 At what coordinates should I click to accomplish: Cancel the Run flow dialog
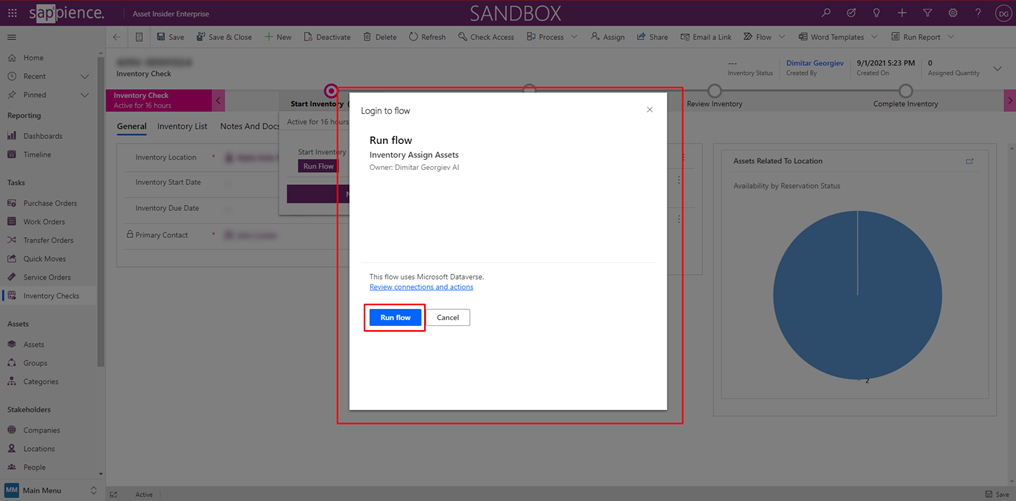tap(447, 317)
